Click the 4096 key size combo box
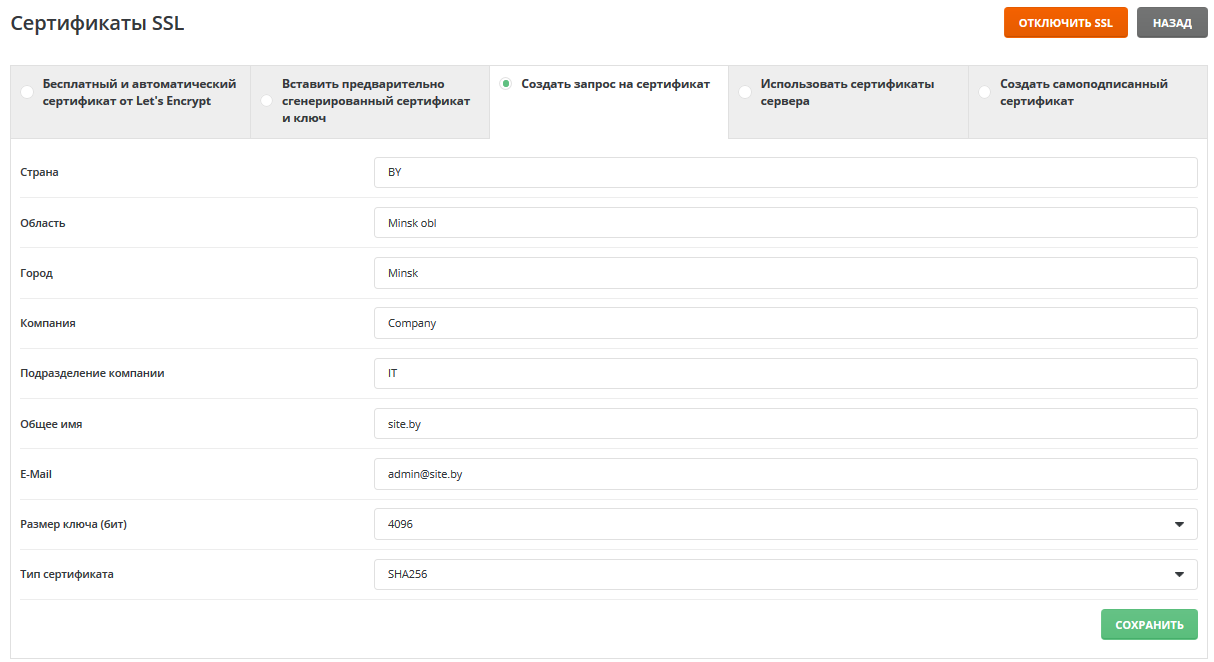 coord(770,524)
